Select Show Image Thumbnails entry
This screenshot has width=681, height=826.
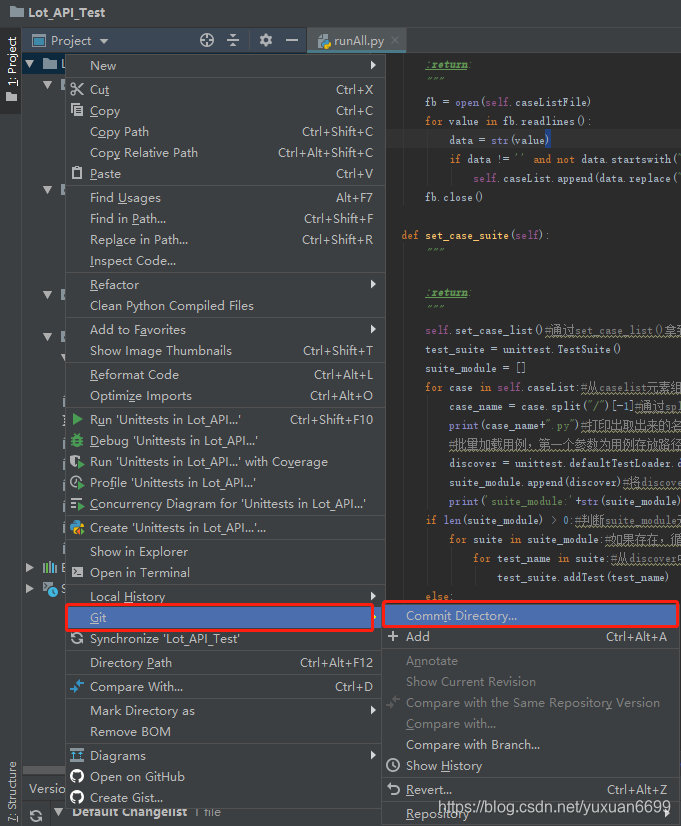(225, 351)
